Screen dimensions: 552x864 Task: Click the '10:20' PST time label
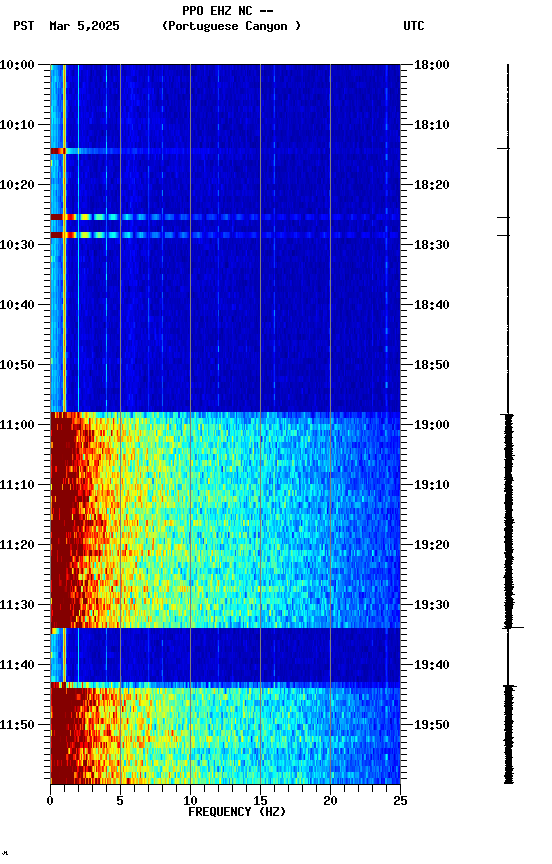click(17, 185)
